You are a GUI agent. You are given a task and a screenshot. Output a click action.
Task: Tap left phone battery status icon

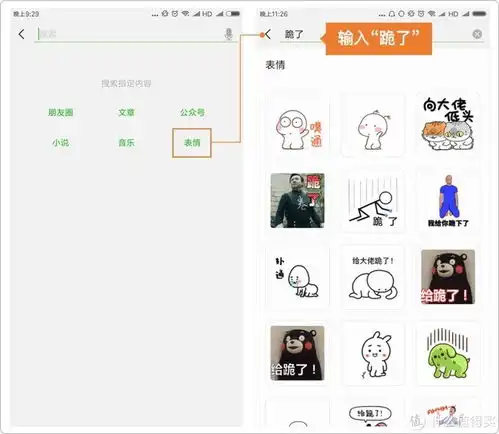[x=233, y=14]
